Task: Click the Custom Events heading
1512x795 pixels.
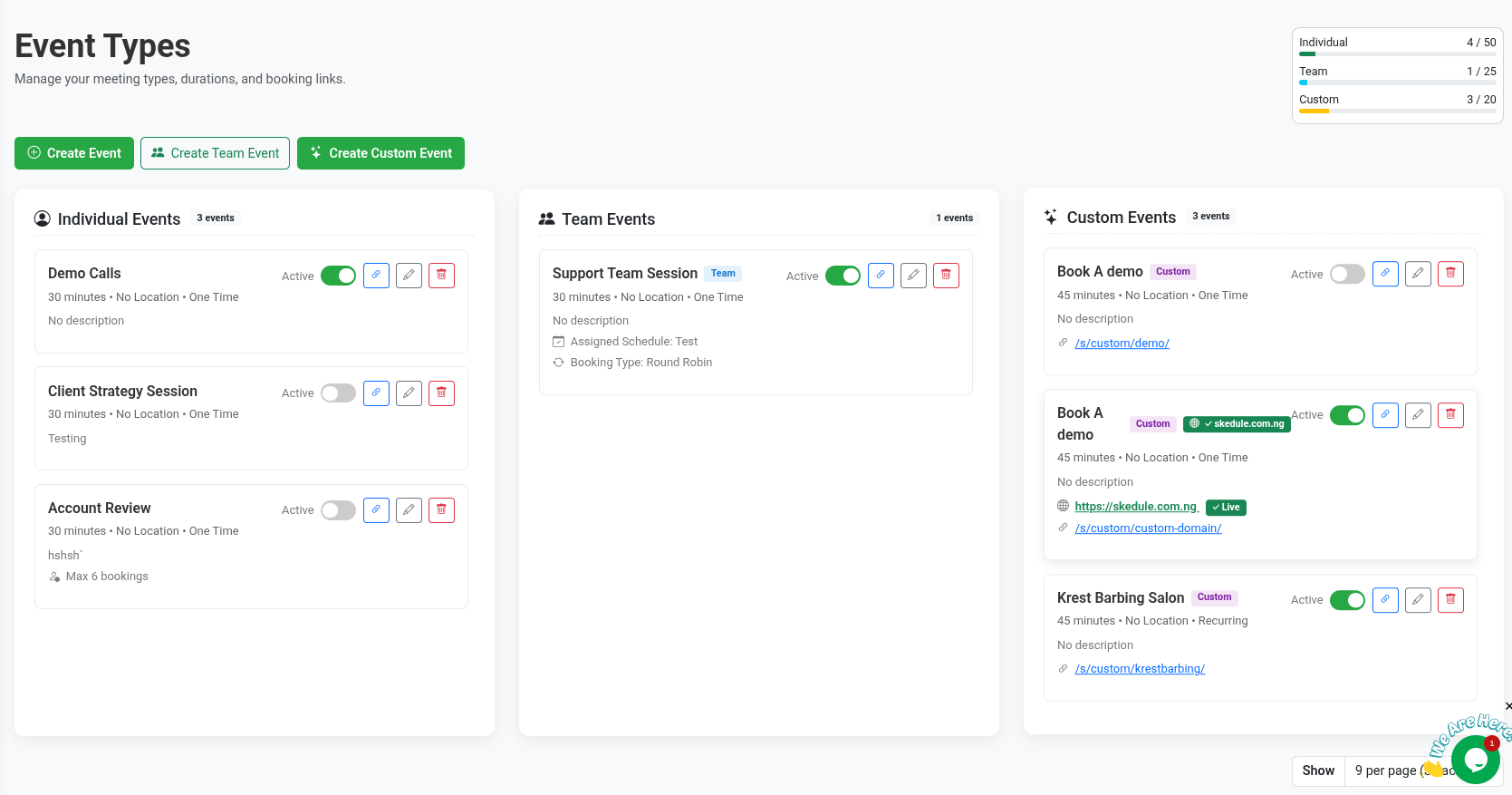Action: pos(1121,218)
